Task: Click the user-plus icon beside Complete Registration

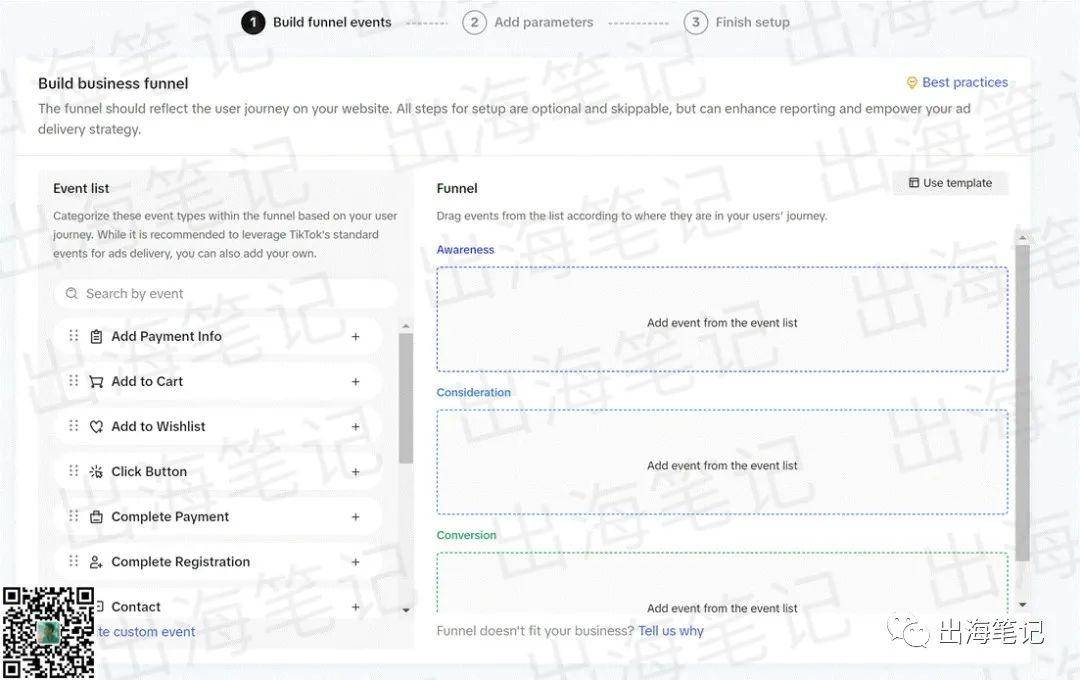Action: pyautogui.click(x=96, y=562)
